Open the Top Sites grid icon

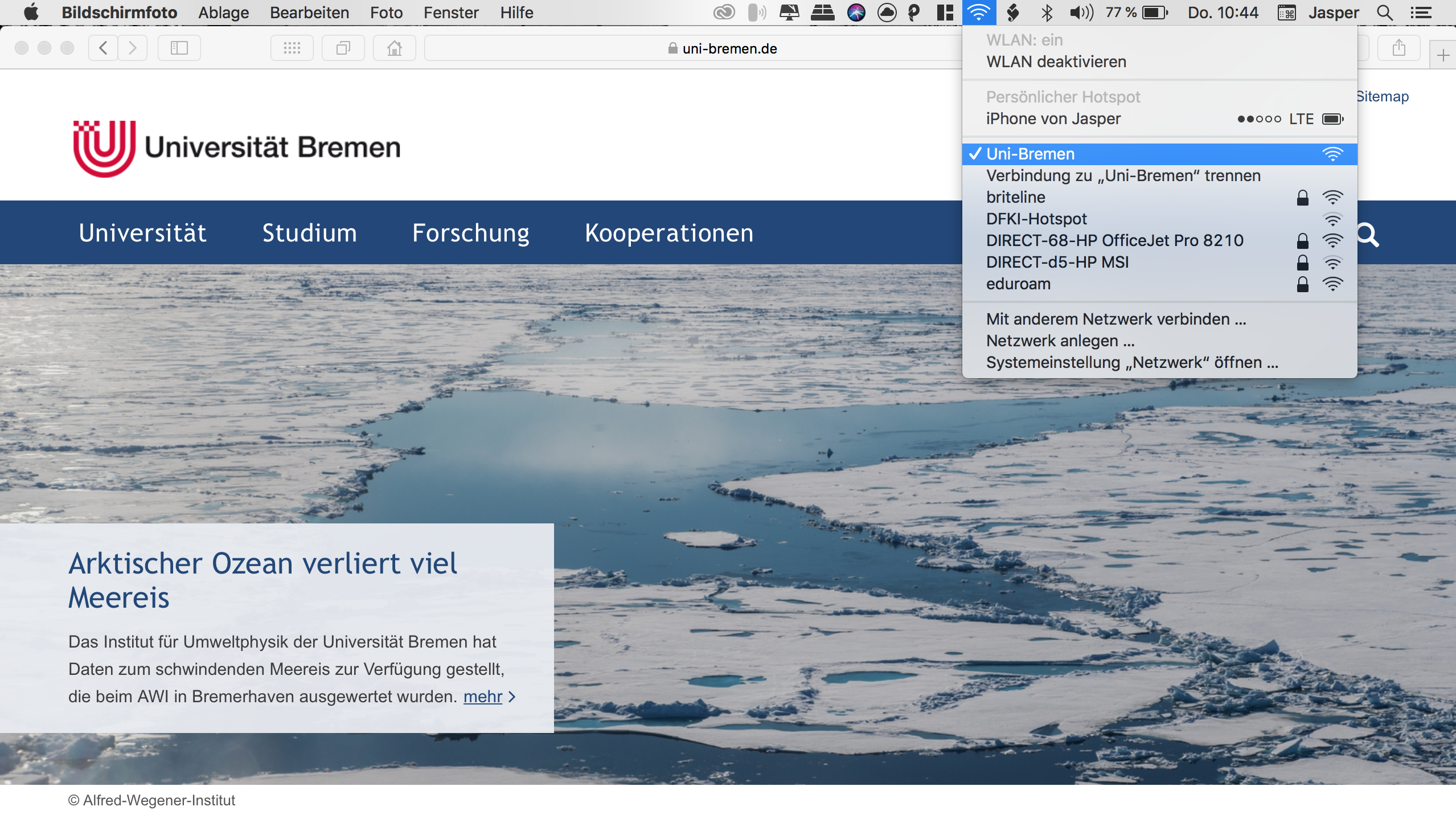tap(292, 48)
